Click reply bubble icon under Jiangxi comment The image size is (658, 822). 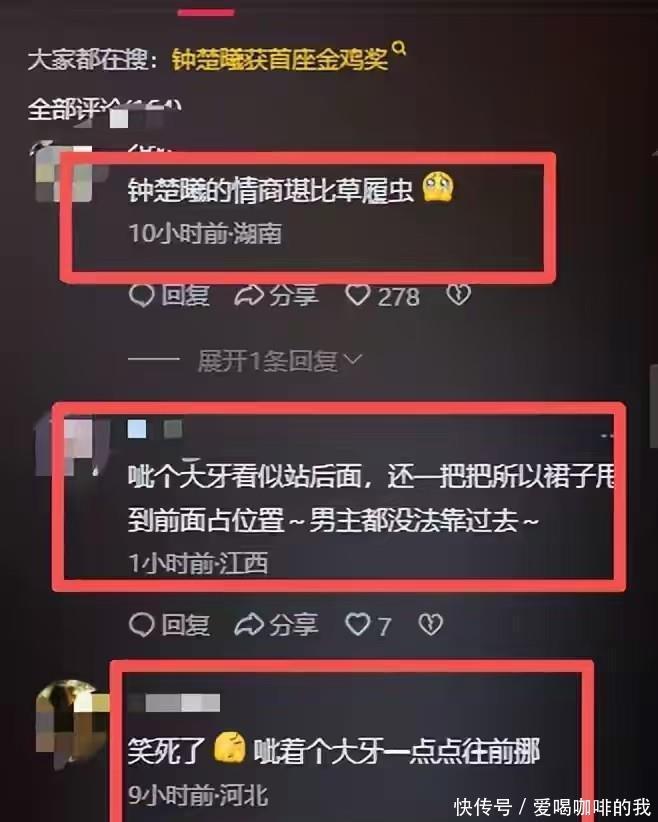(x=142, y=625)
